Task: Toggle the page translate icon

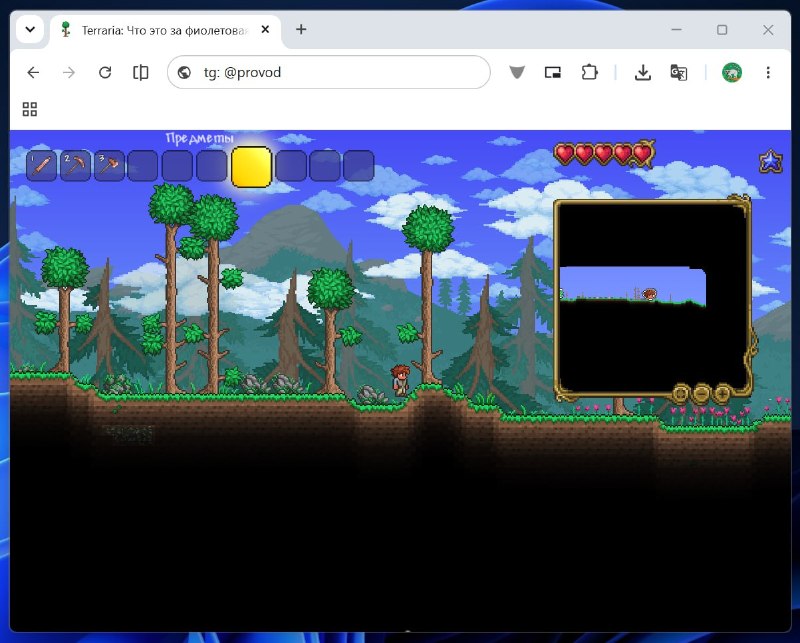Action: (x=679, y=72)
